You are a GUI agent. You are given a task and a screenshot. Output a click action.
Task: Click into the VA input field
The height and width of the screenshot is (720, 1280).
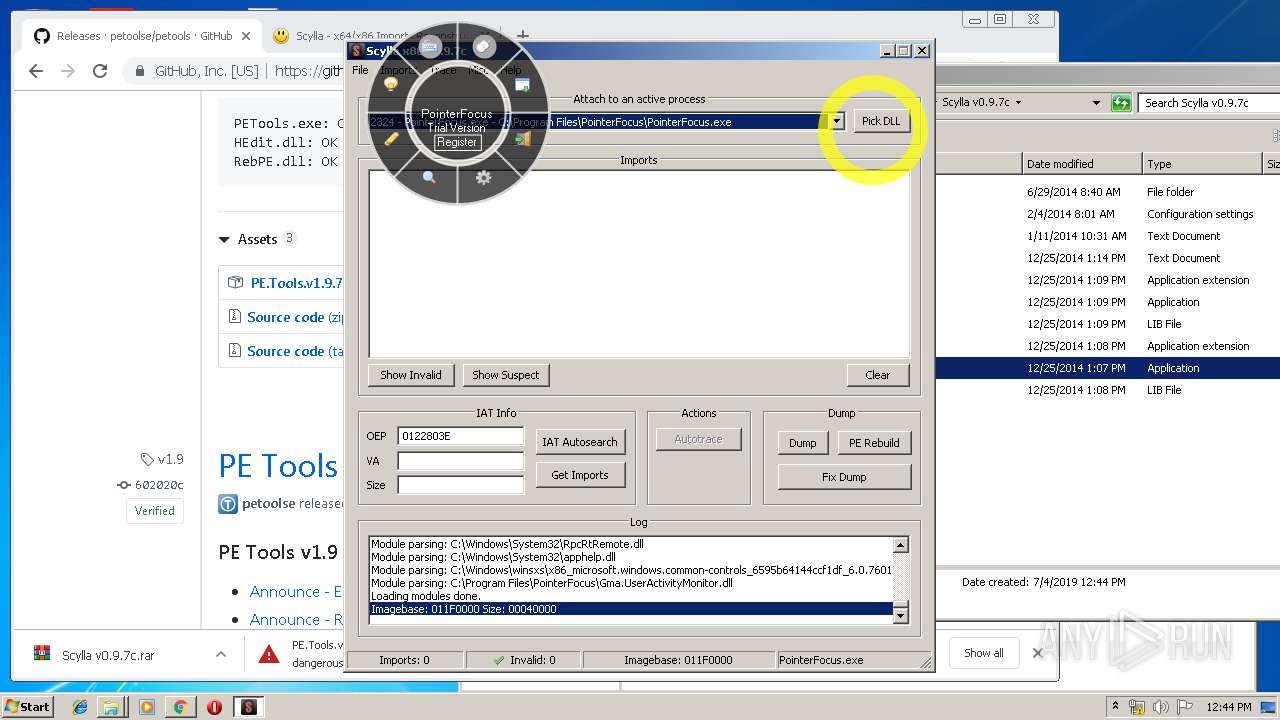click(460, 461)
